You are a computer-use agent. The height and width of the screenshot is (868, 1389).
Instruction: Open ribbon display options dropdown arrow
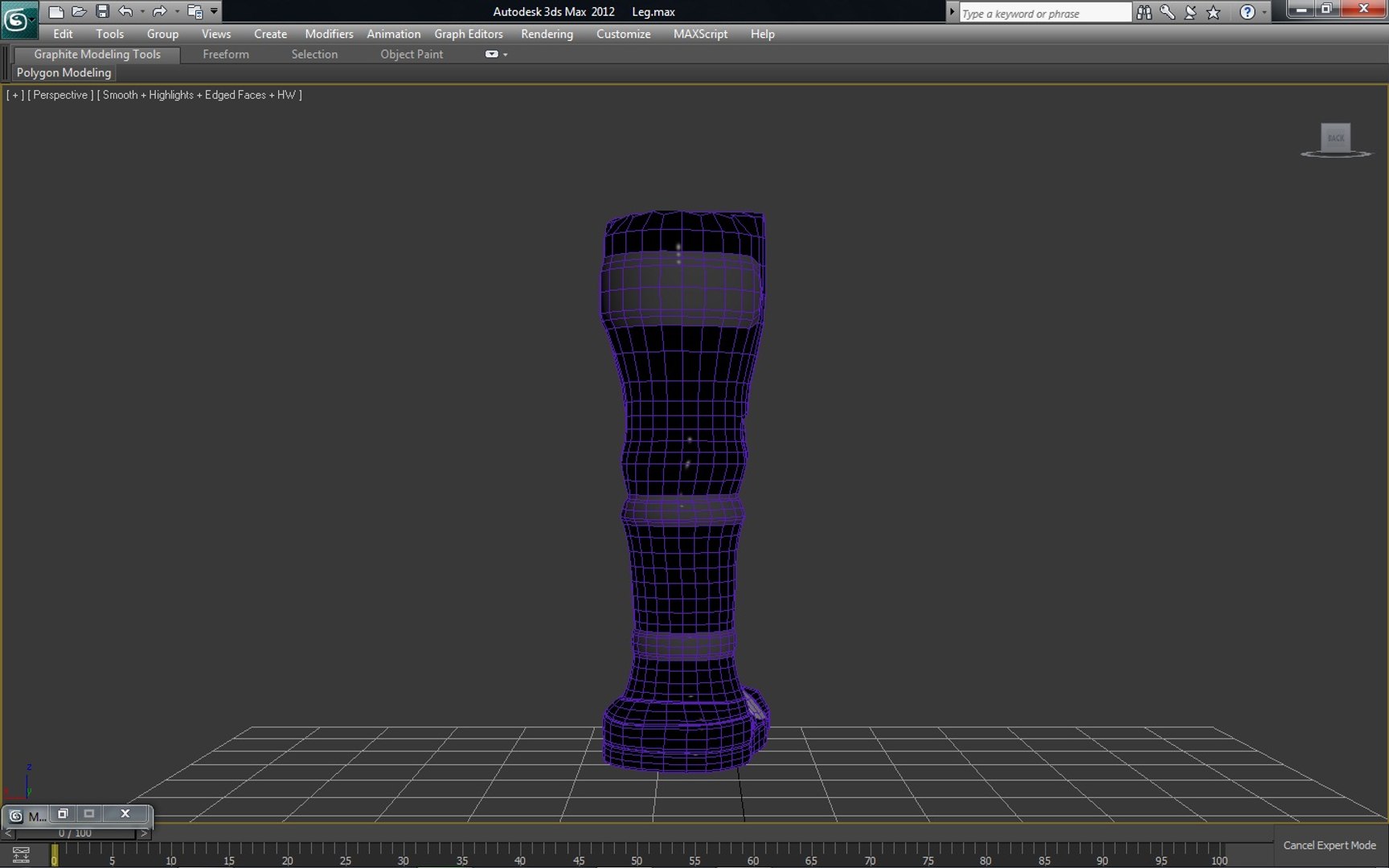click(x=506, y=55)
